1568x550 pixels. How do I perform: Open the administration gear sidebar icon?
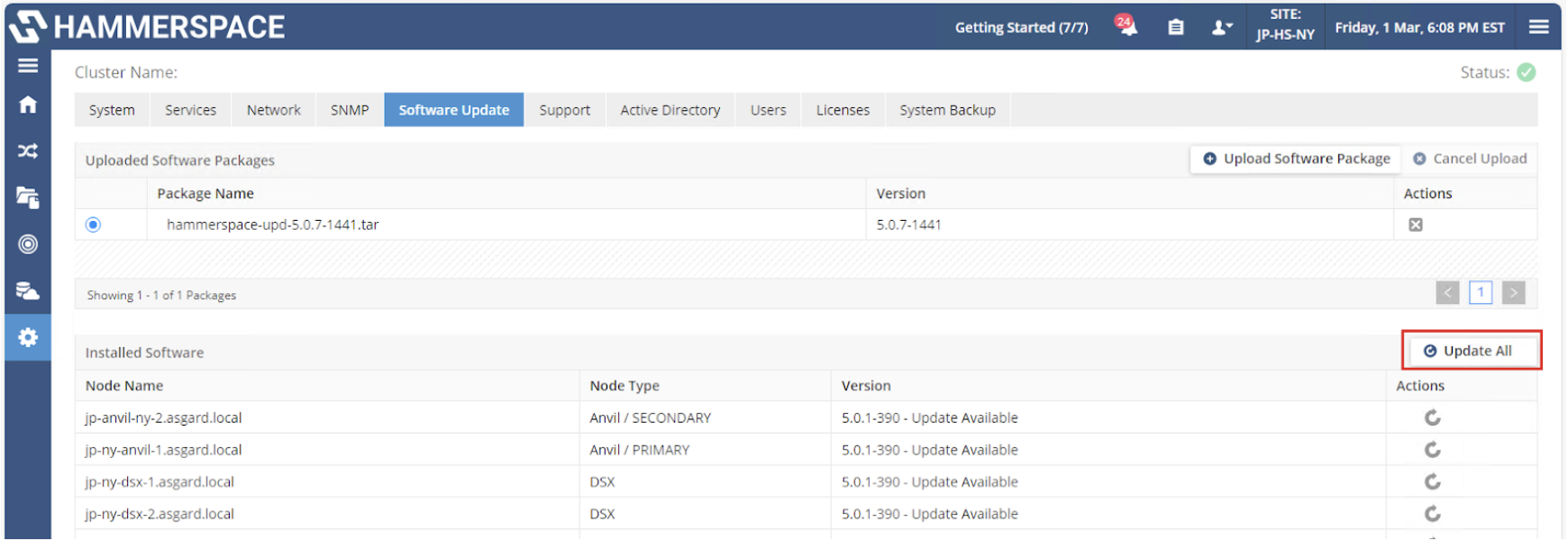click(x=28, y=337)
